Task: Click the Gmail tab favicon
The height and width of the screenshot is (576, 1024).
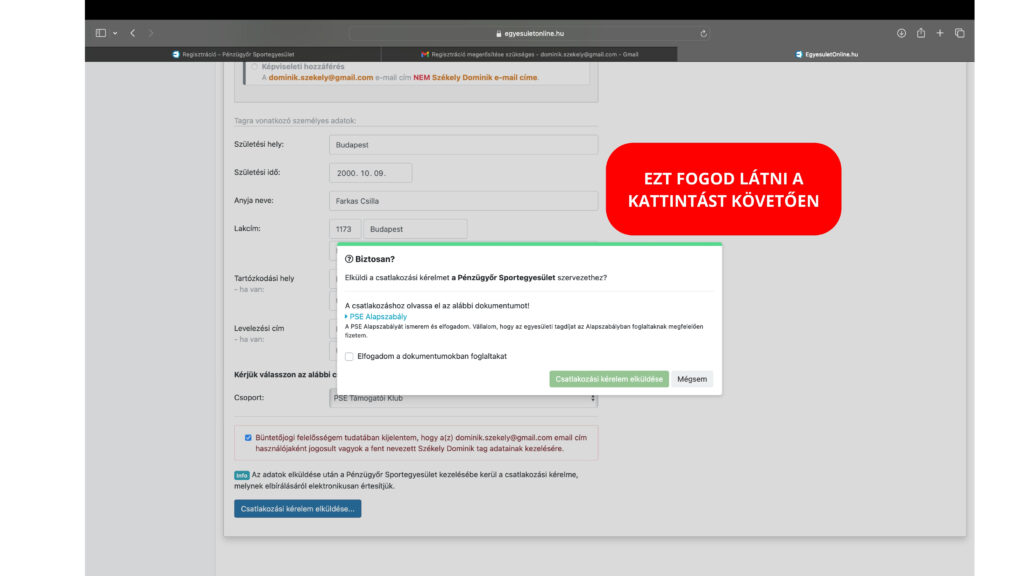Action: pyautogui.click(x=425, y=54)
